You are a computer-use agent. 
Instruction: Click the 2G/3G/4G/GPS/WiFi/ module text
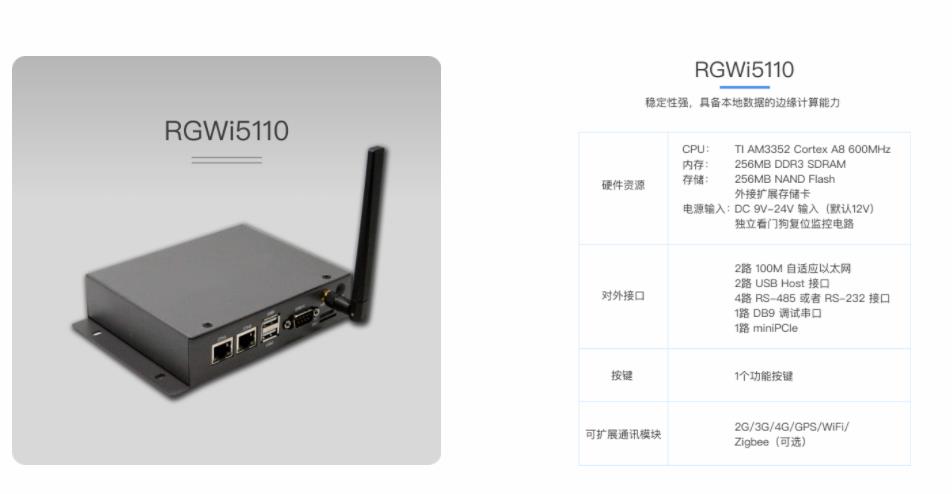click(791, 427)
